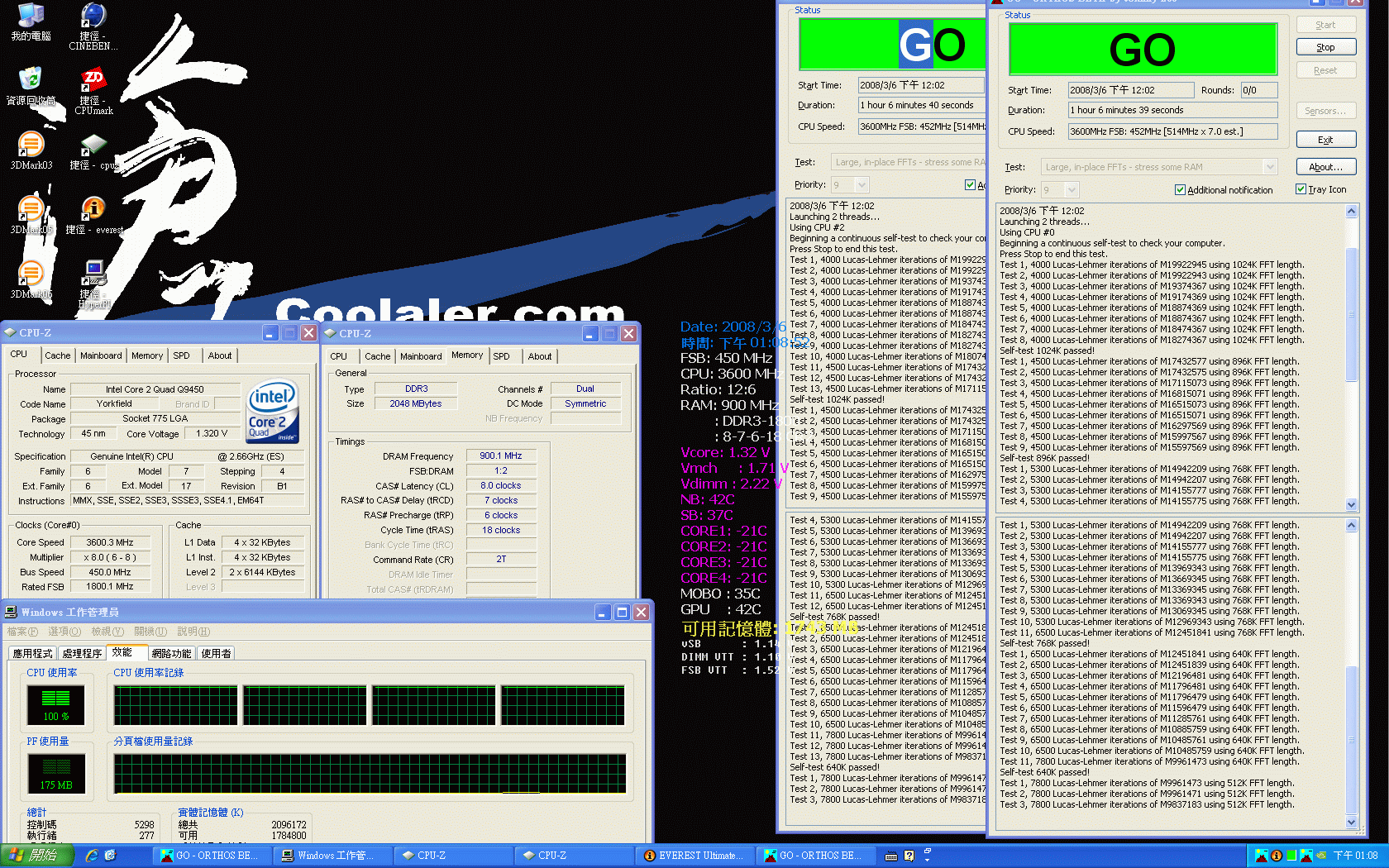Click scroll-down arrow of upper ORTHOS log
Screen dimensions: 1389x868
[1352, 504]
